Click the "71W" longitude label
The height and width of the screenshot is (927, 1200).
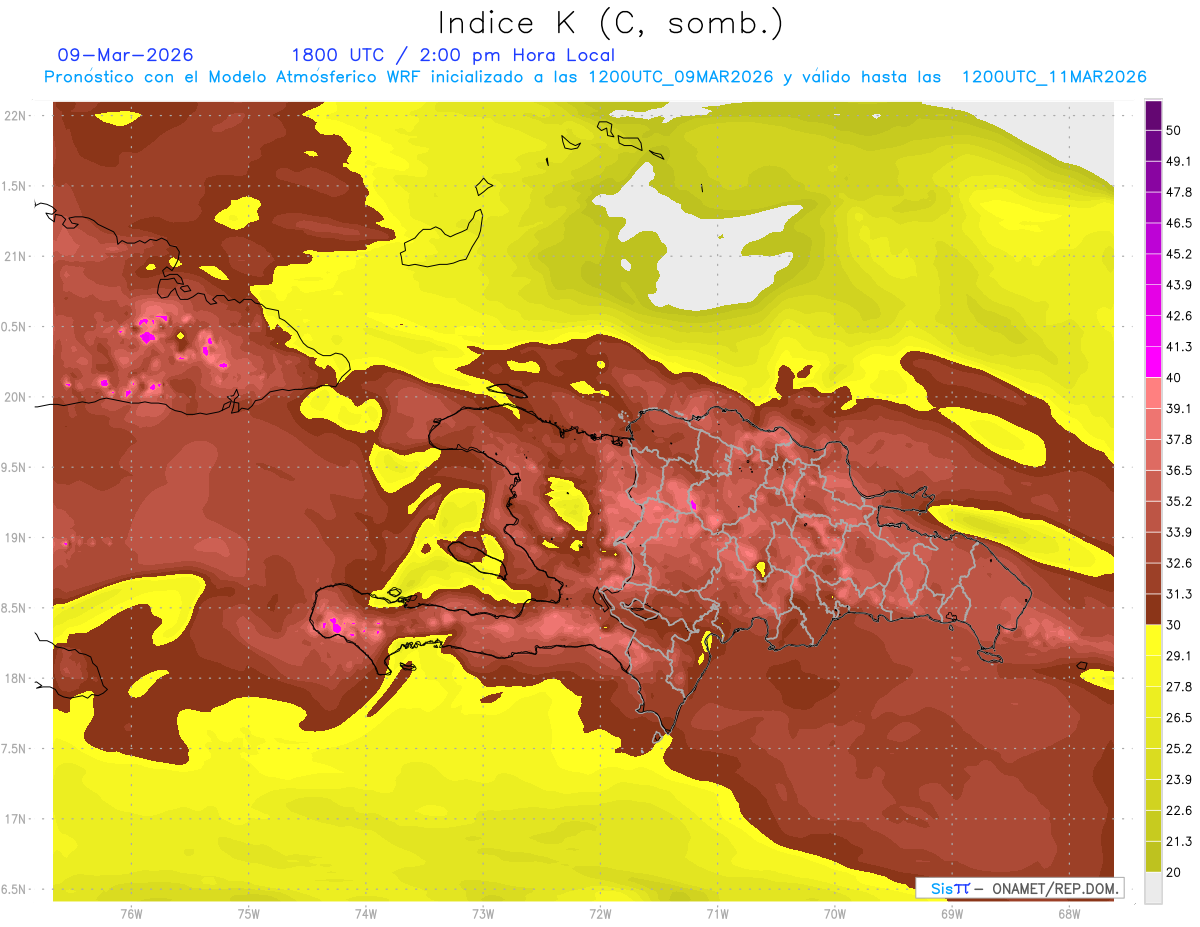coord(717,914)
